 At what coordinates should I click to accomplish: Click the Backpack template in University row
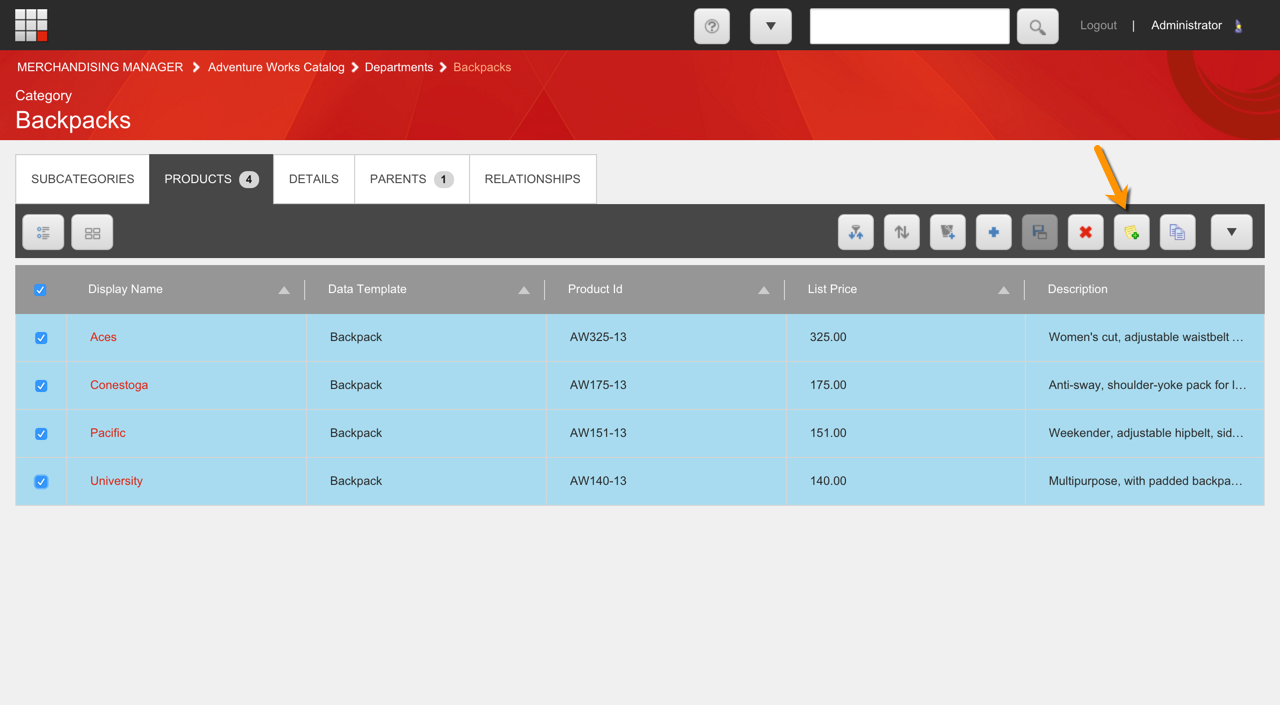coord(356,481)
